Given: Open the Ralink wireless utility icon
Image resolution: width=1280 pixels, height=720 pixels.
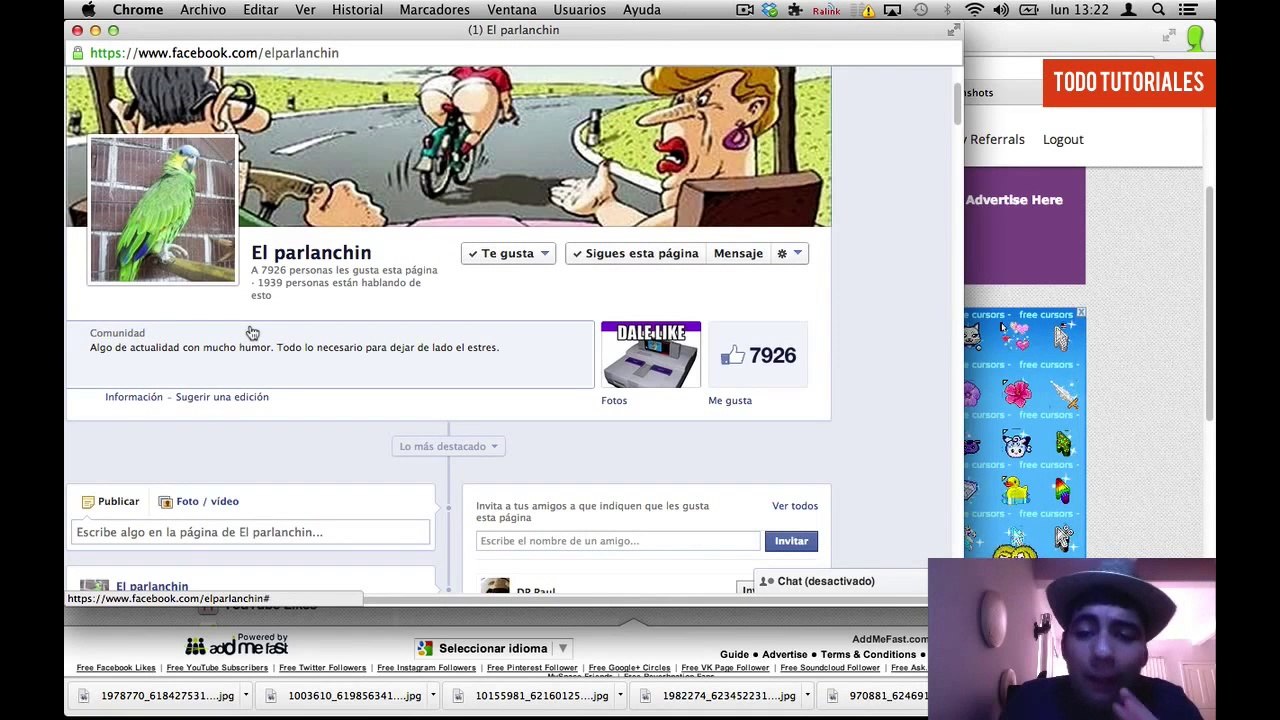Looking at the screenshot, I should [x=826, y=10].
